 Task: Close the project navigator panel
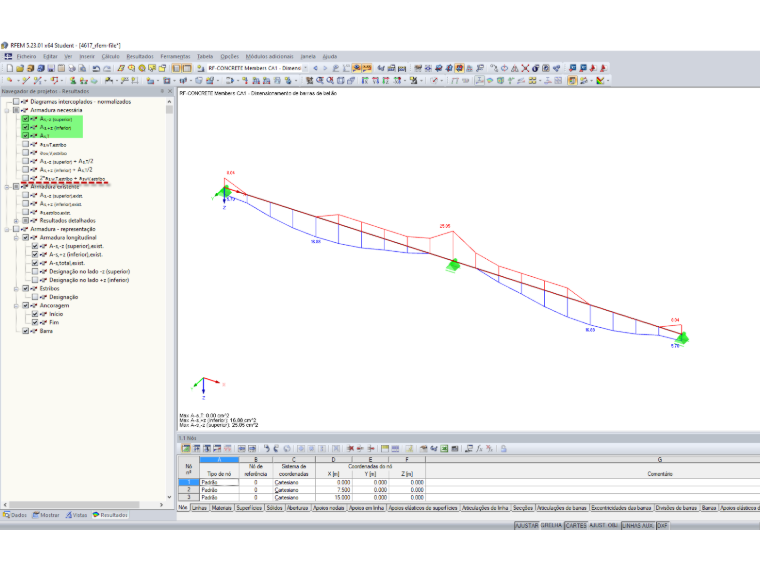[170, 91]
